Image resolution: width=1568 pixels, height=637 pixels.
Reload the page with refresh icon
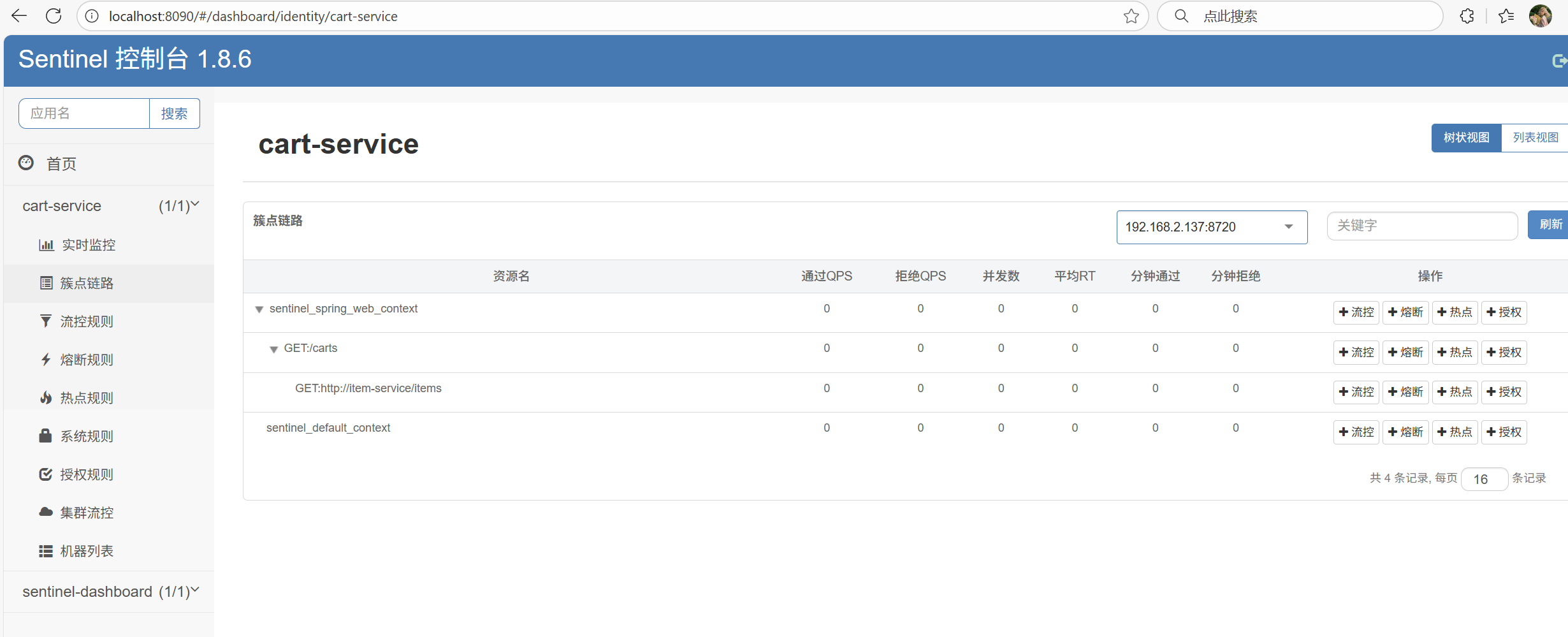[x=54, y=16]
